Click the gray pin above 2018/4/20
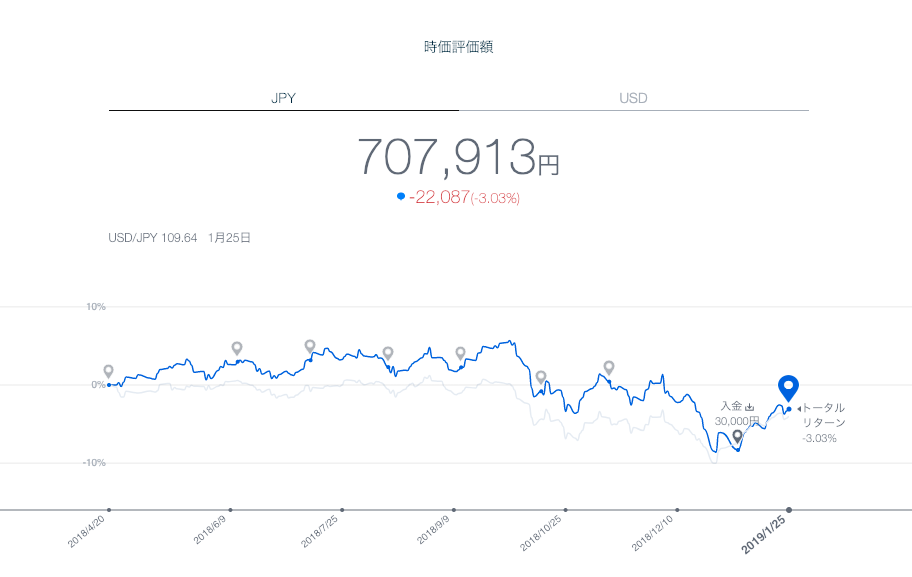 tap(109, 371)
